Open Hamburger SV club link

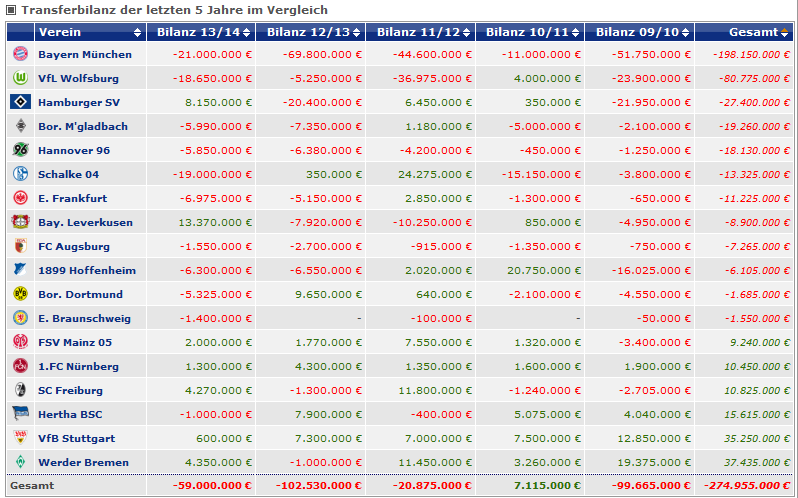click(x=79, y=102)
